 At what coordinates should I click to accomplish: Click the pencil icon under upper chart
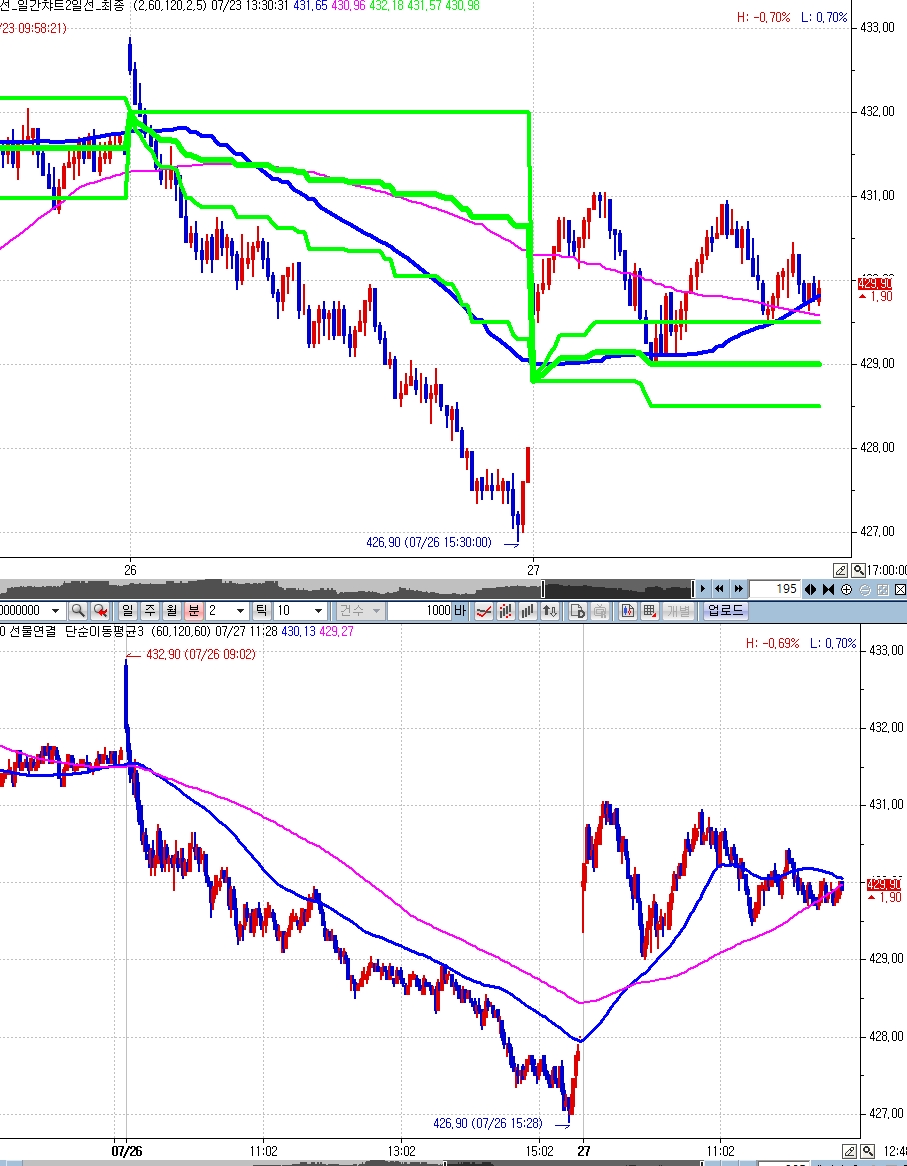click(841, 570)
